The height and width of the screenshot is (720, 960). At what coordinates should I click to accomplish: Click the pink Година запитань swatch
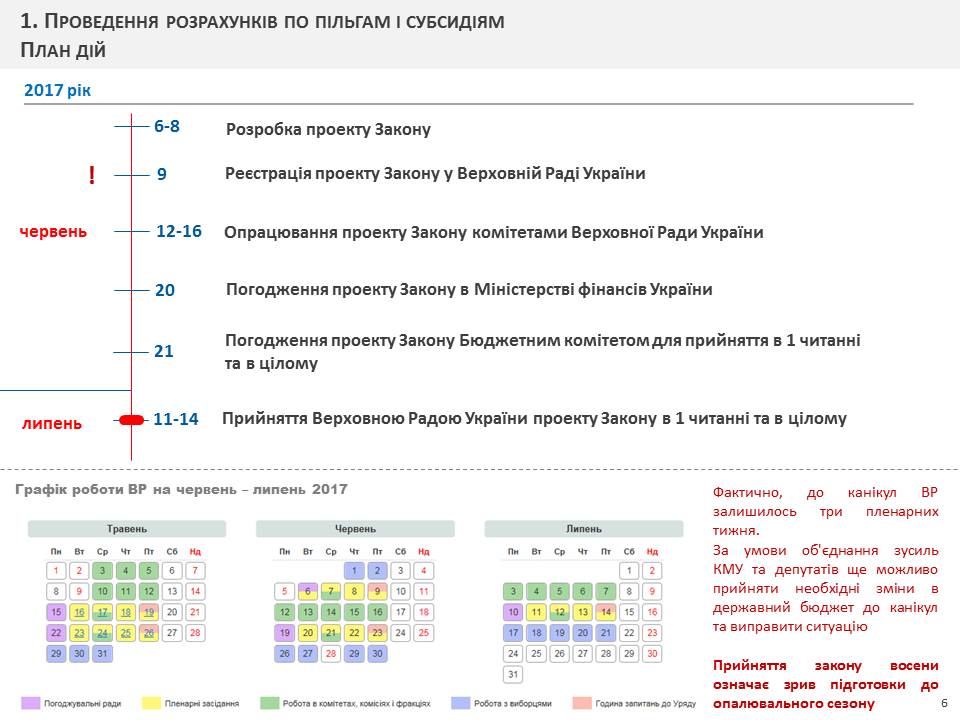coord(584,703)
